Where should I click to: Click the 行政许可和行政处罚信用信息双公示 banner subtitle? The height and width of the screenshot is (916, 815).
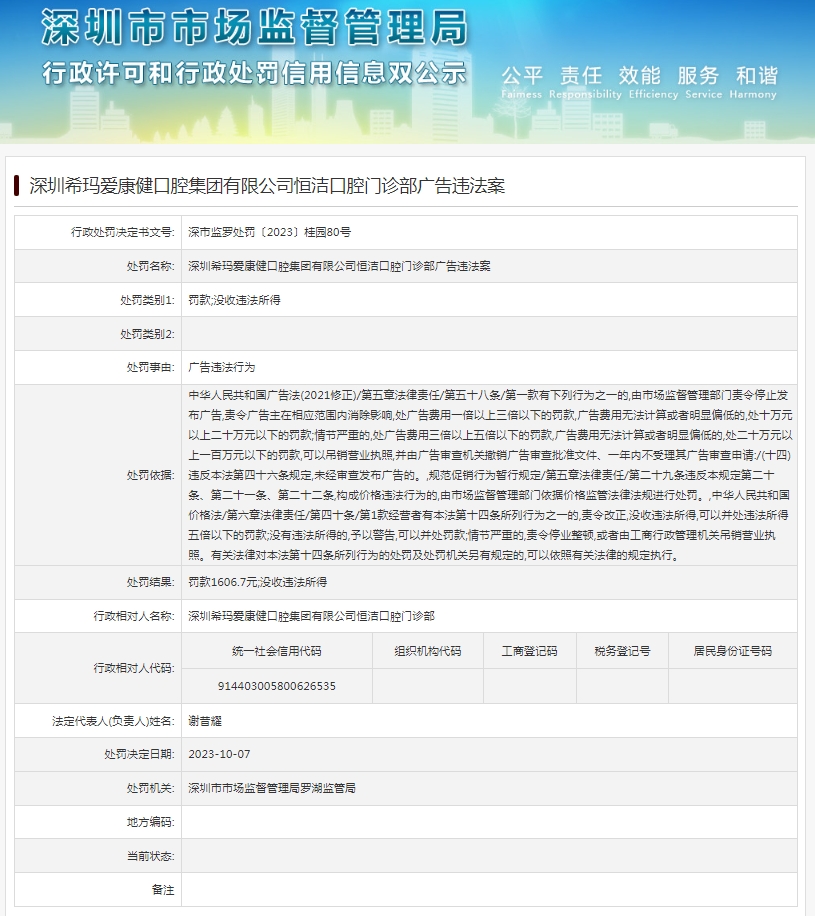tap(254, 73)
